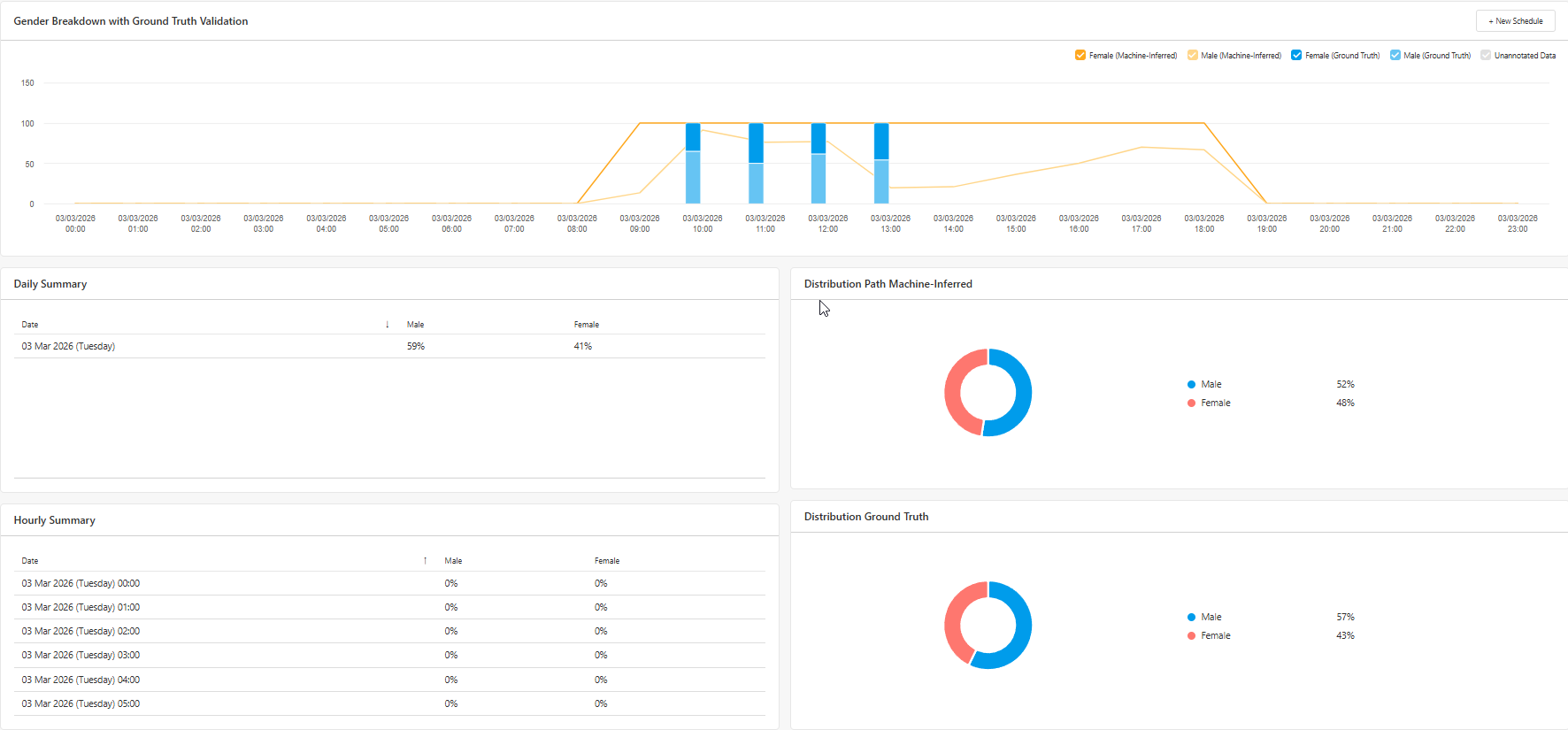1568x730 pixels.
Task: Click the + New Schedule button
Action: (1515, 21)
